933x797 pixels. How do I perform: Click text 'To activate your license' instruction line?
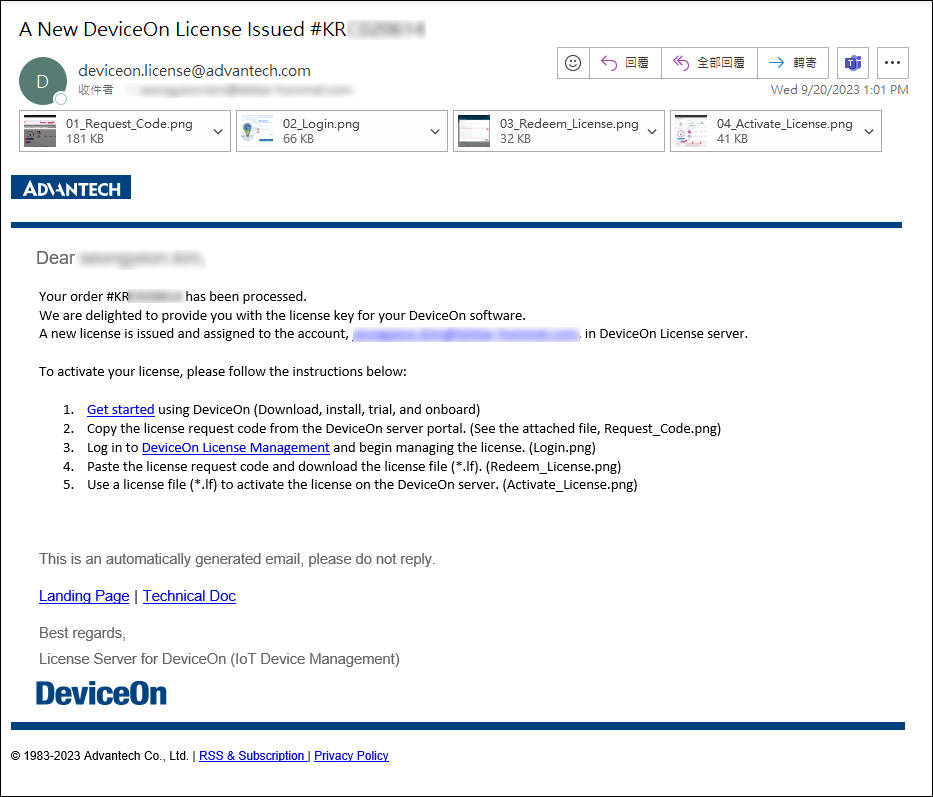point(223,371)
